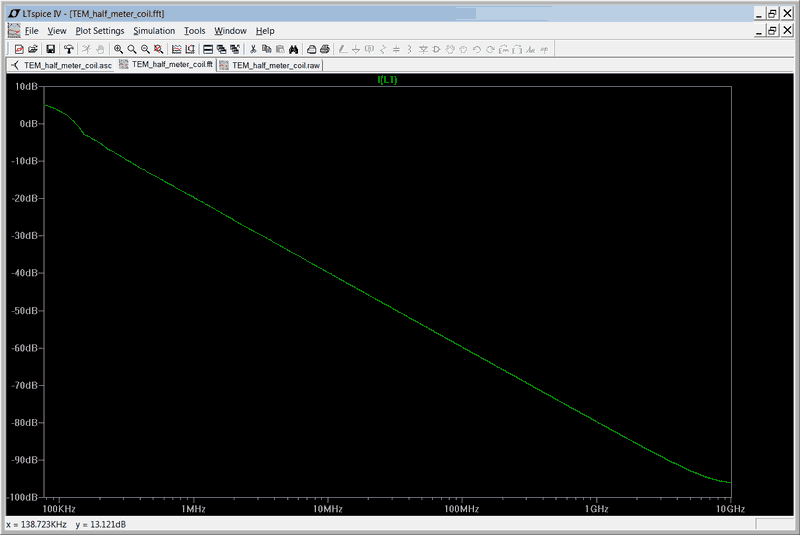Open the Plot Settings menu
800x535 pixels.
(100, 31)
